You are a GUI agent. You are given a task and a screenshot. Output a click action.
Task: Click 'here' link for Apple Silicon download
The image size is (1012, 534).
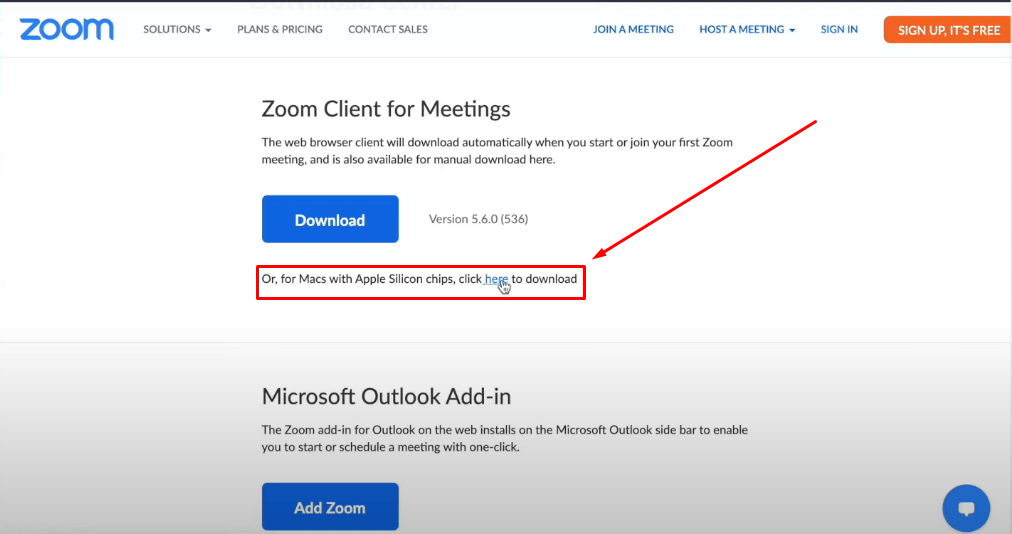coord(496,279)
